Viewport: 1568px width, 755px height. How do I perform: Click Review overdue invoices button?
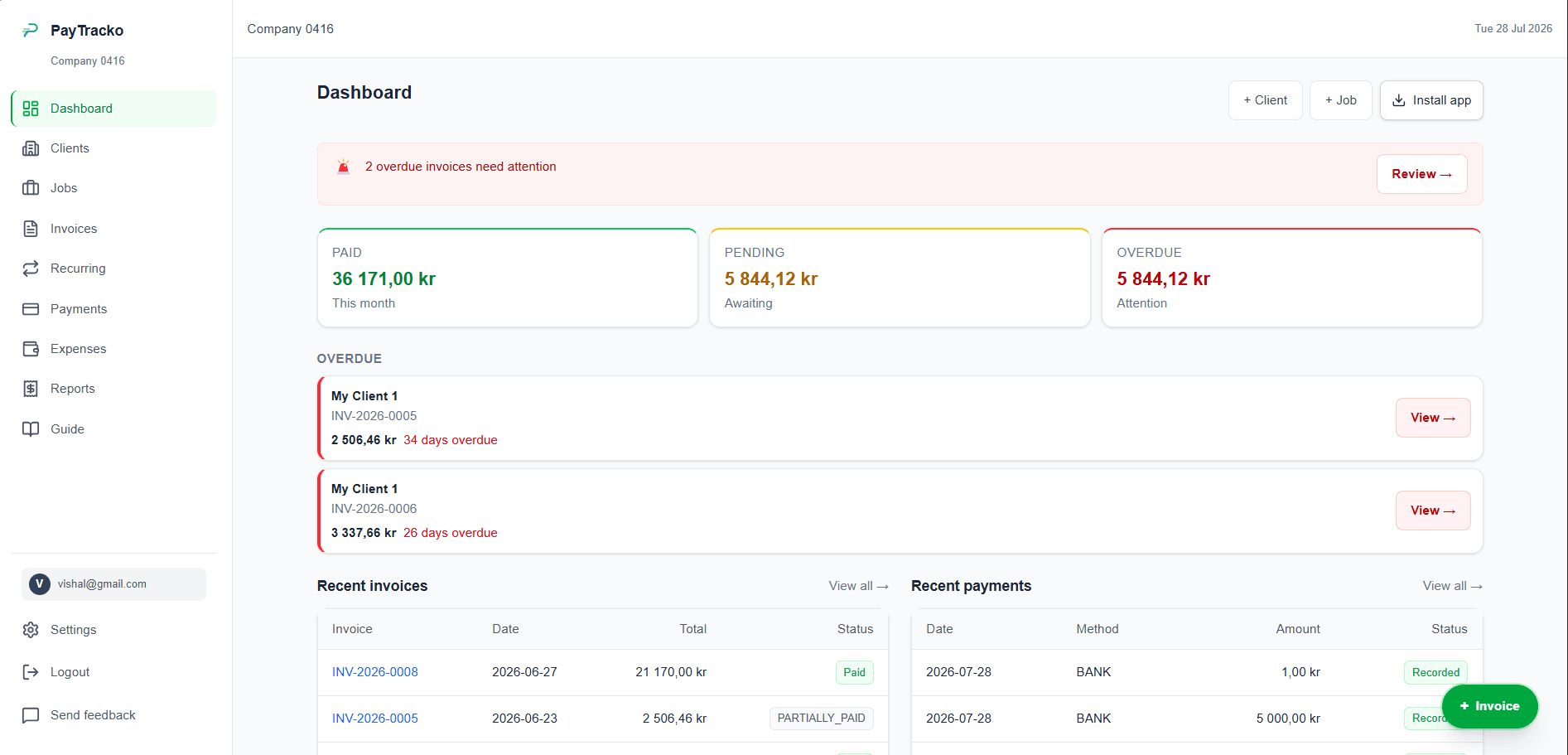coord(1421,174)
